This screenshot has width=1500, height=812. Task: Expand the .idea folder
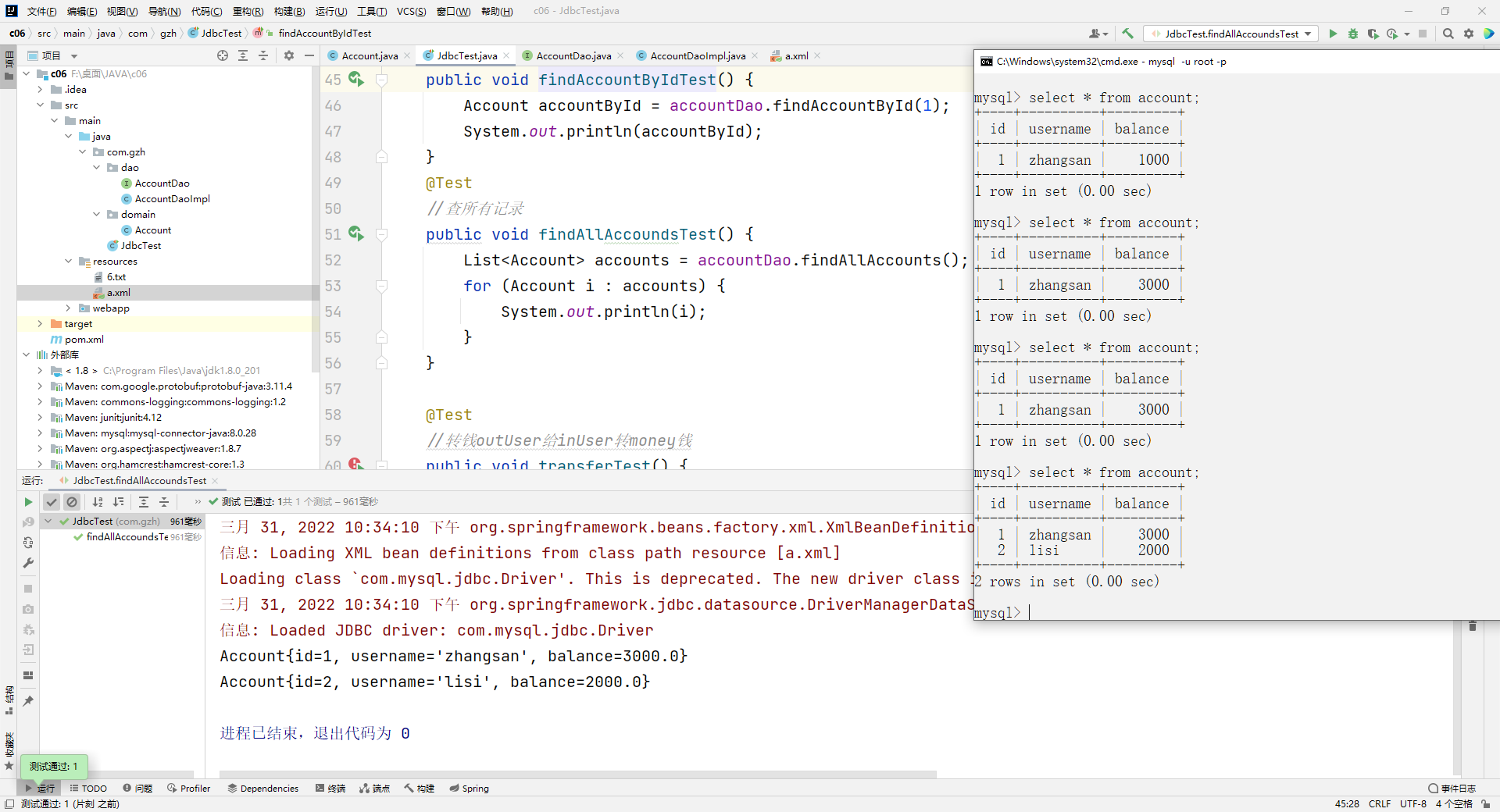(40, 90)
